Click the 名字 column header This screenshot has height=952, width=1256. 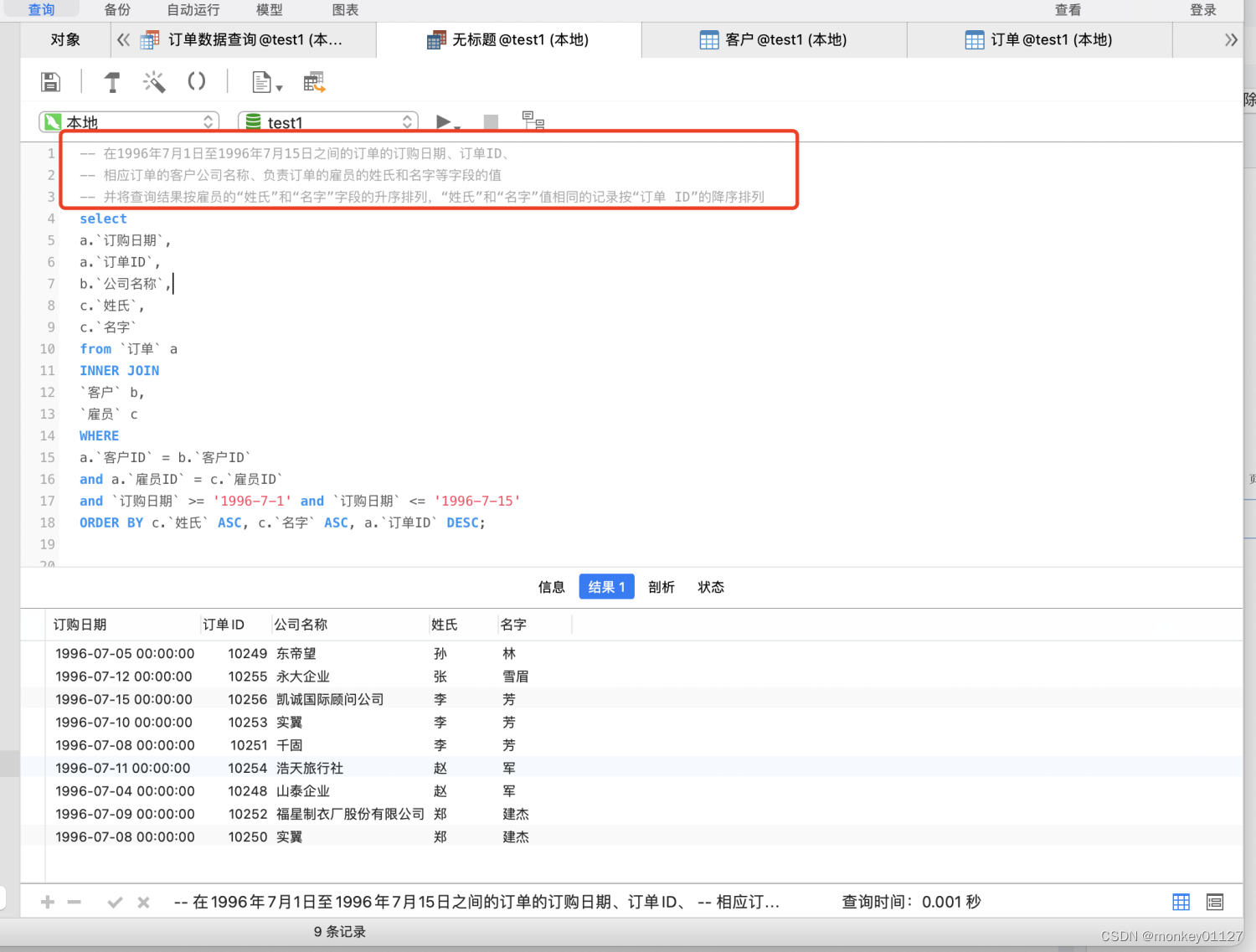coord(534,625)
